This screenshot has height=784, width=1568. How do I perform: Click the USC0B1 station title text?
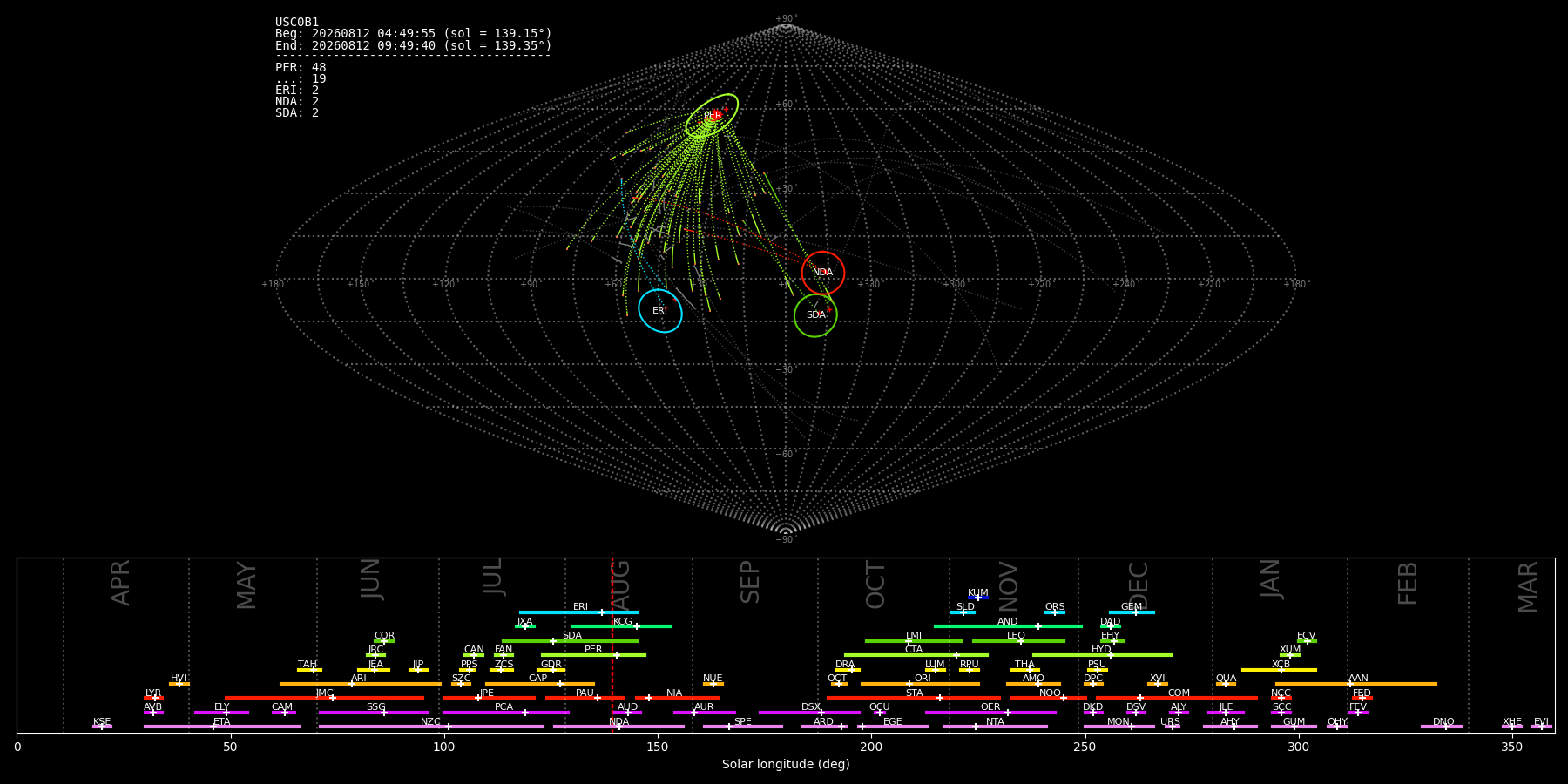(297, 23)
